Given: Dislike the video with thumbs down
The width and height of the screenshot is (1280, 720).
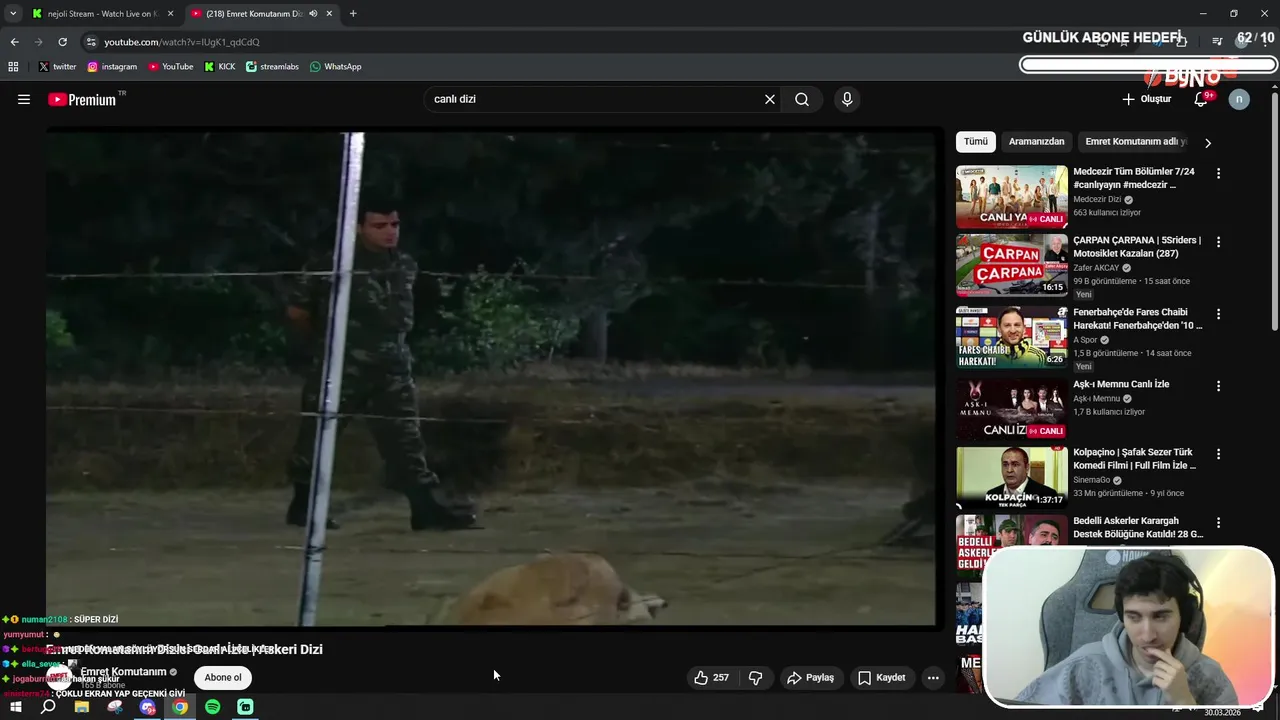Looking at the screenshot, I should [755, 677].
